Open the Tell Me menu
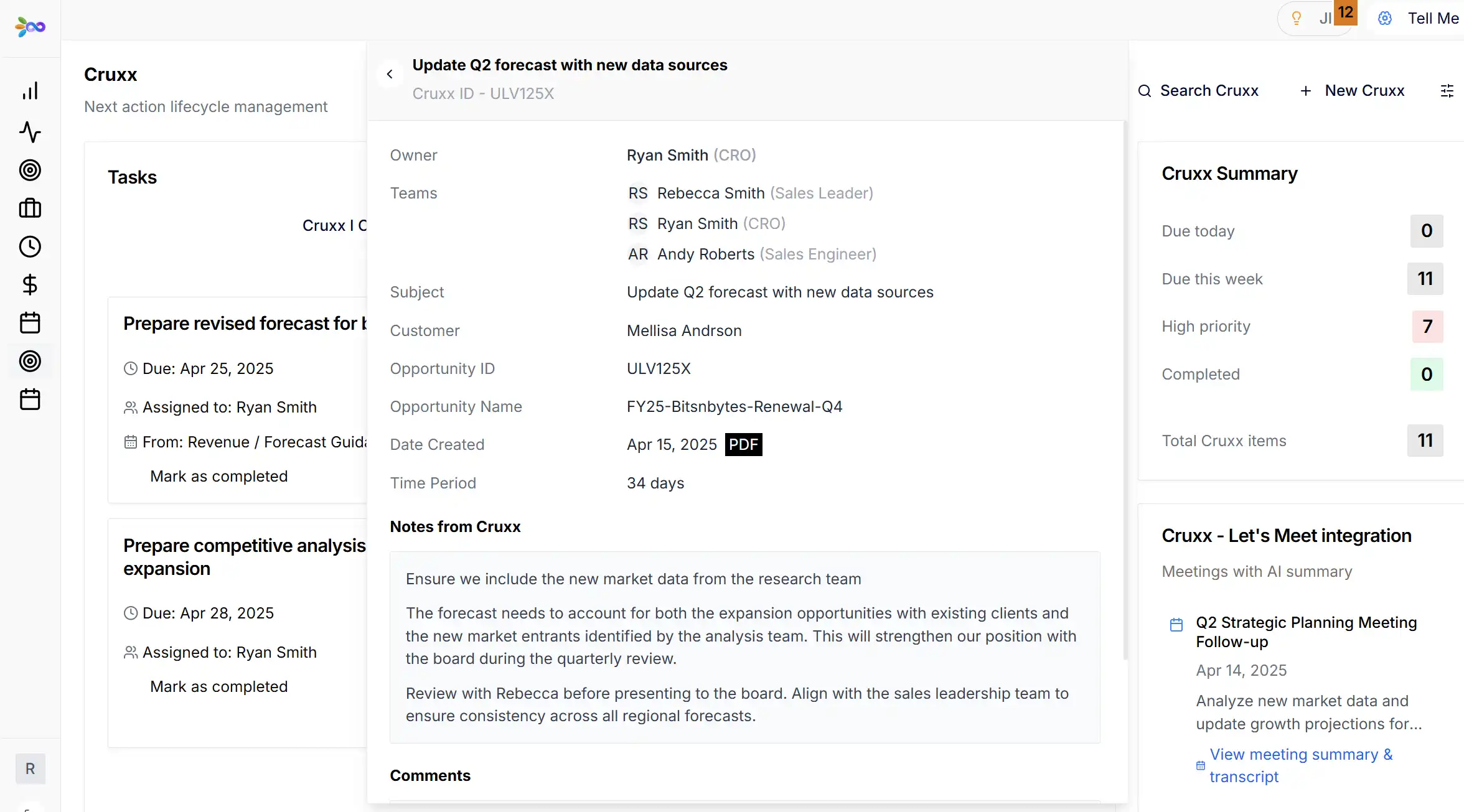The image size is (1464, 812). [1433, 18]
